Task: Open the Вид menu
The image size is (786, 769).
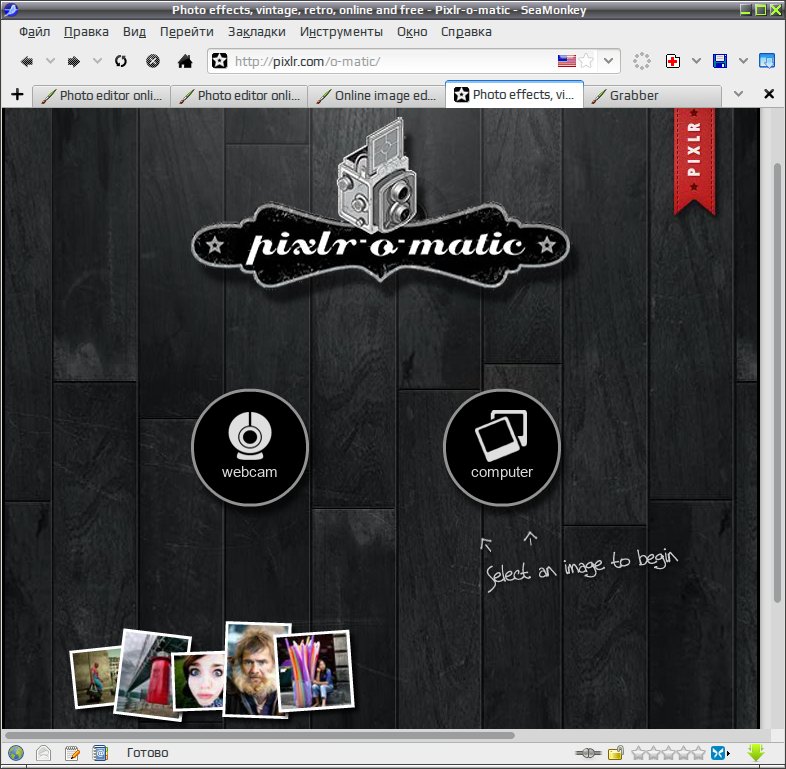Action: coord(134,32)
